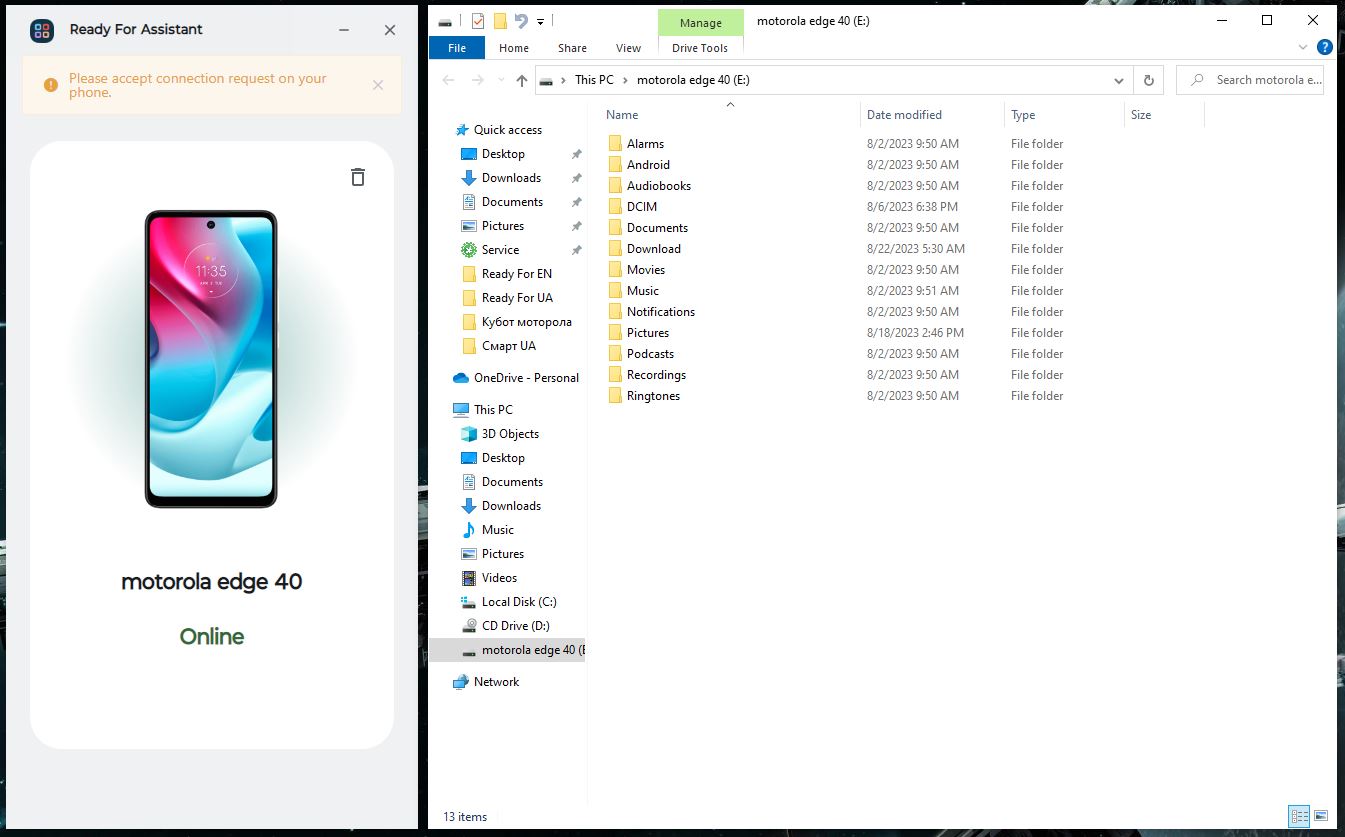
Task: Open the Drive Tools ribbon tab
Action: coord(700,48)
